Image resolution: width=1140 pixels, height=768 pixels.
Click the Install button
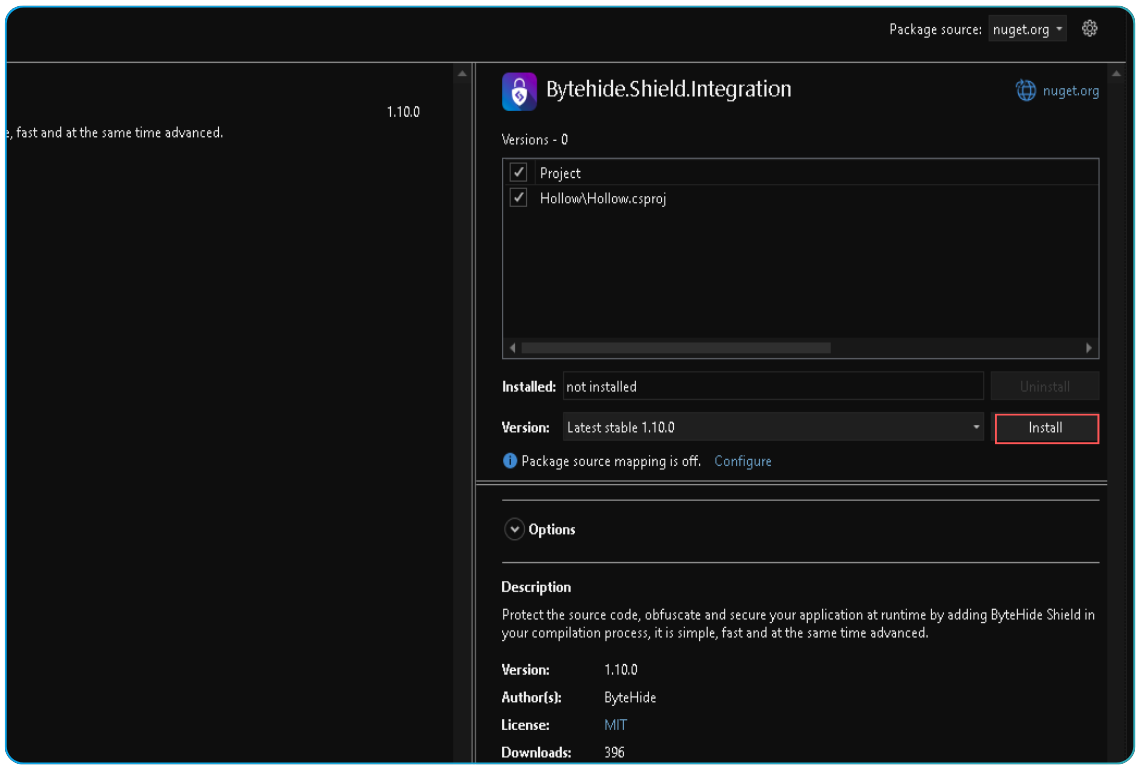(x=1046, y=427)
